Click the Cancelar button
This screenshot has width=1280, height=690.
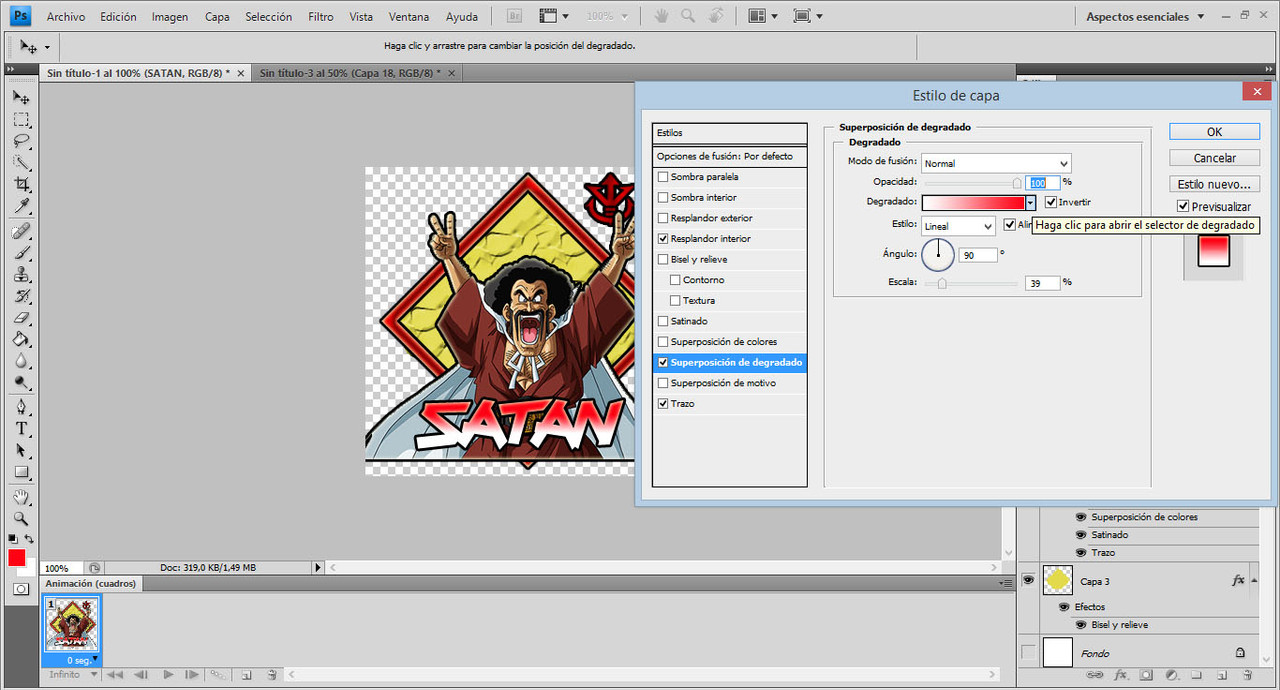(1214, 158)
